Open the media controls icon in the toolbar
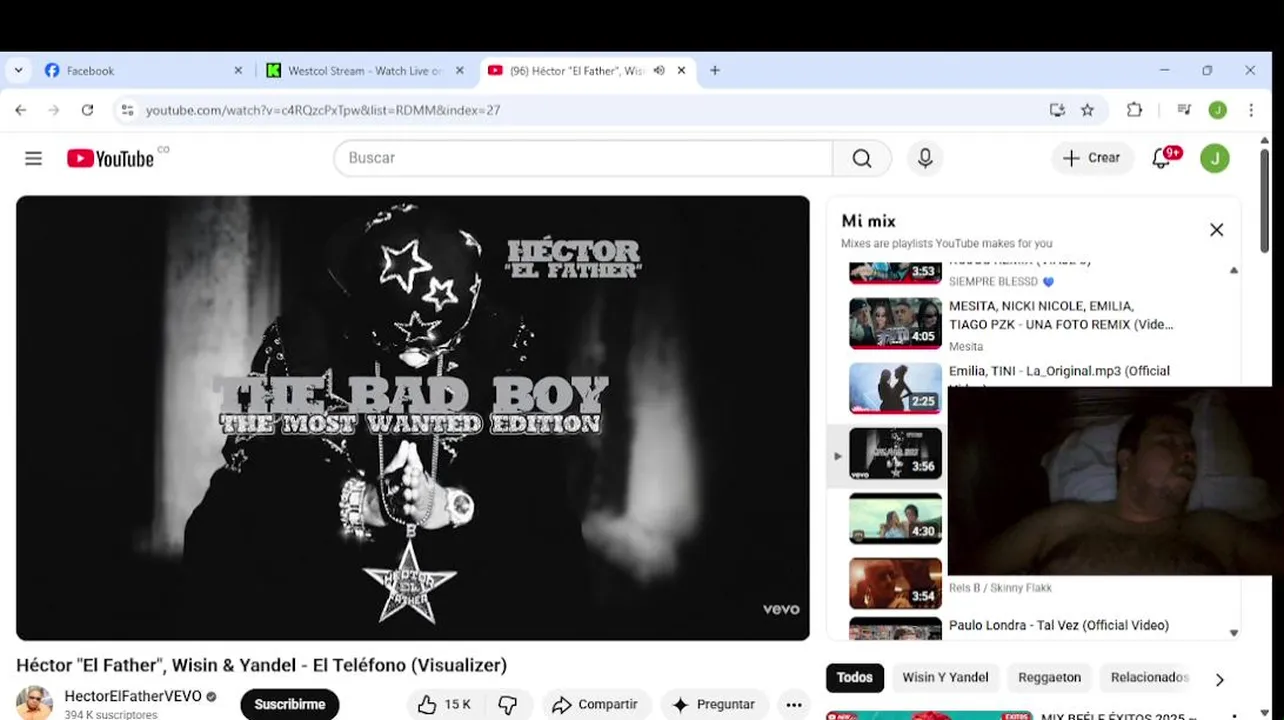Viewport: 1284px width, 720px height. [x=1184, y=110]
